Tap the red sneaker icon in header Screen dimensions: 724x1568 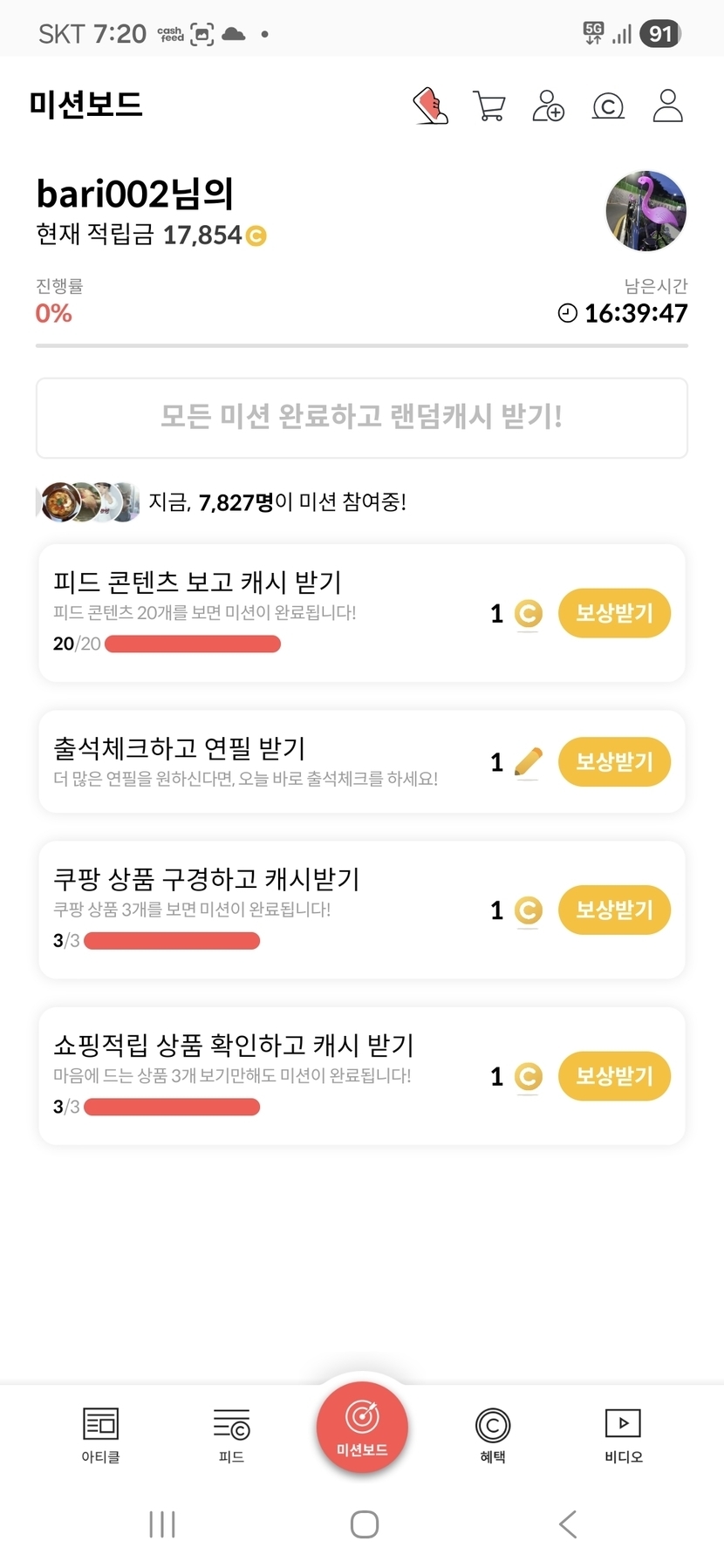[431, 106]
